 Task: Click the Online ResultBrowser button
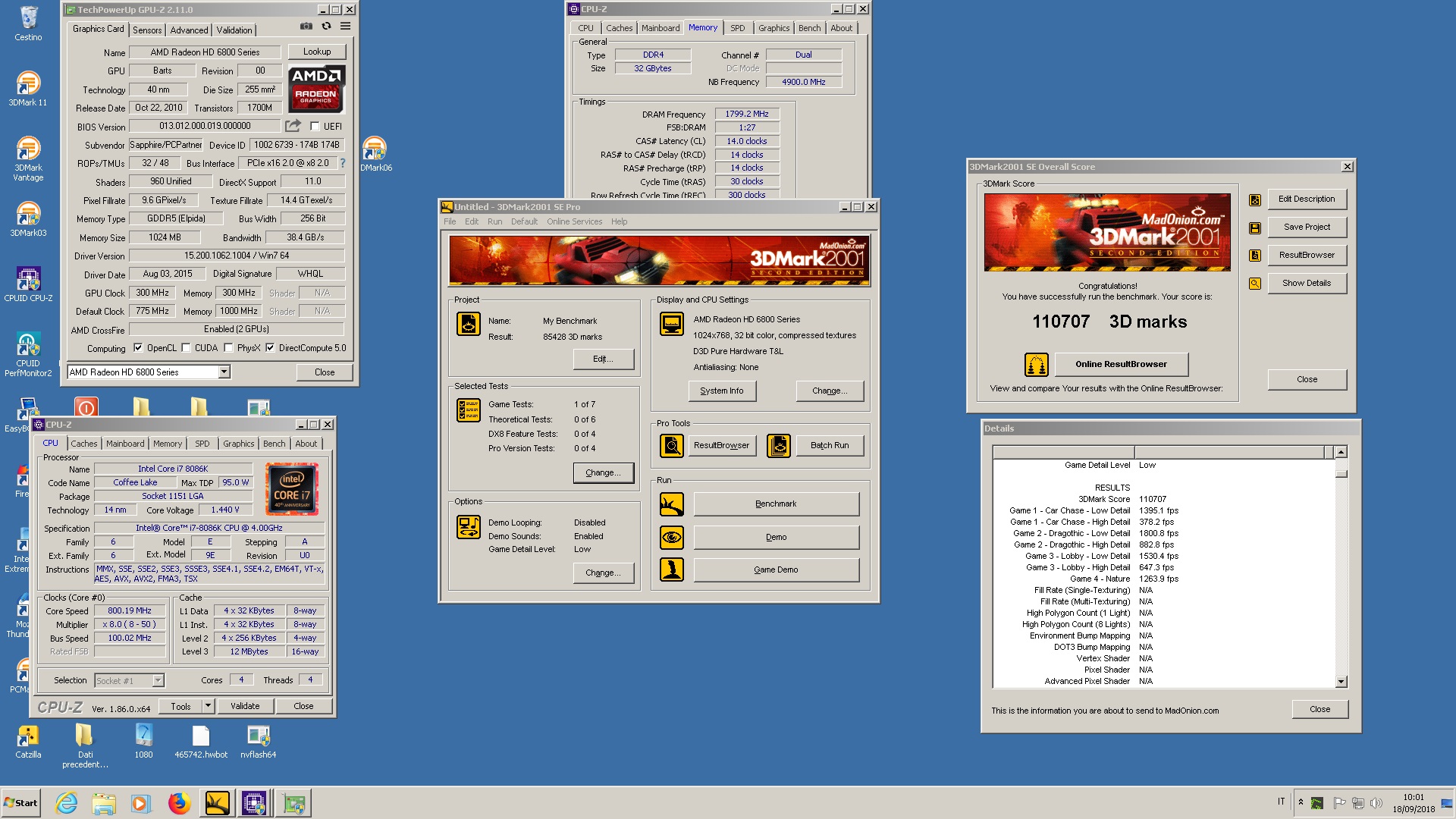point(1121,365)
